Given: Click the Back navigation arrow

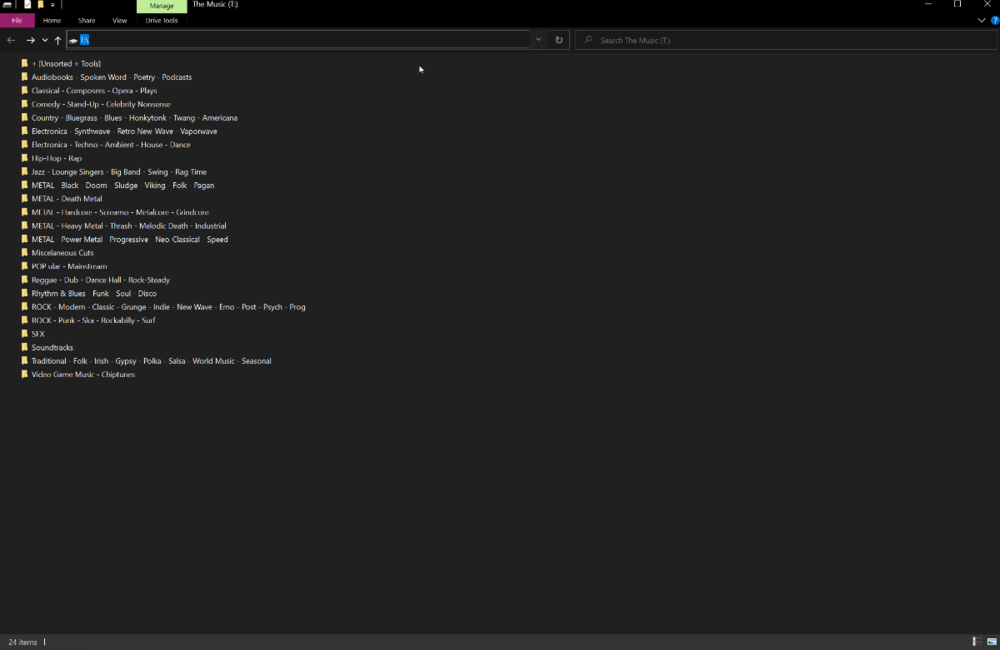Looking at the screenshot, I should (x=10, y=40).
